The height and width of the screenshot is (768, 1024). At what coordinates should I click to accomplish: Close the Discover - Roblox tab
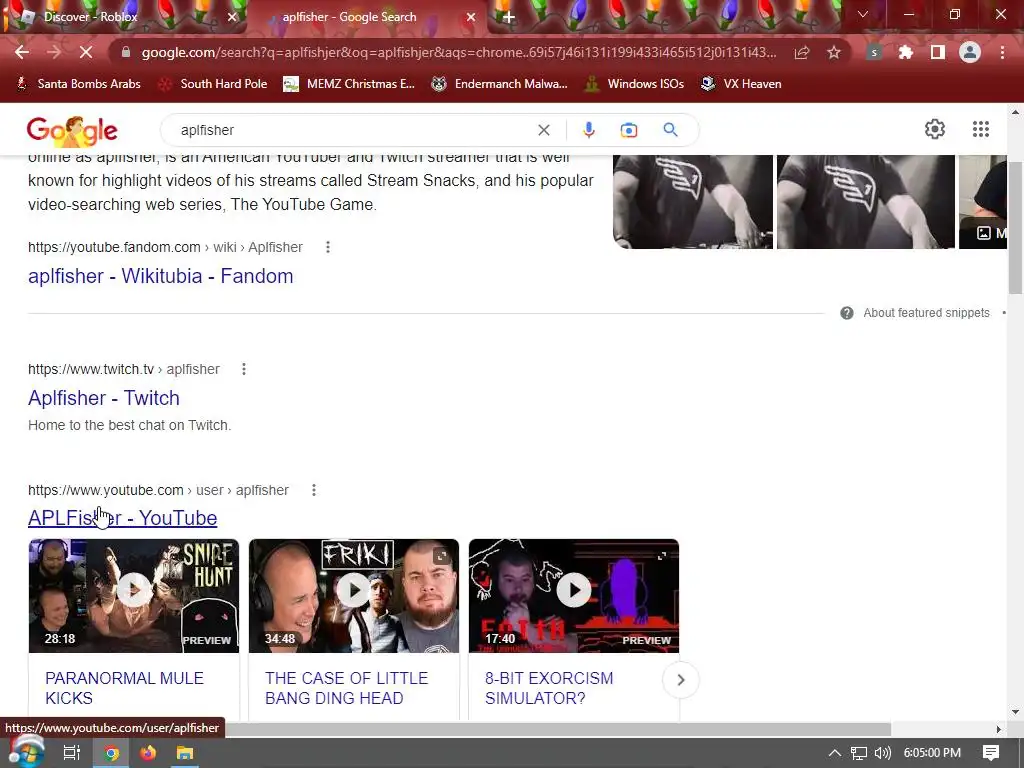pyautogui.click(x=232, y=17)
